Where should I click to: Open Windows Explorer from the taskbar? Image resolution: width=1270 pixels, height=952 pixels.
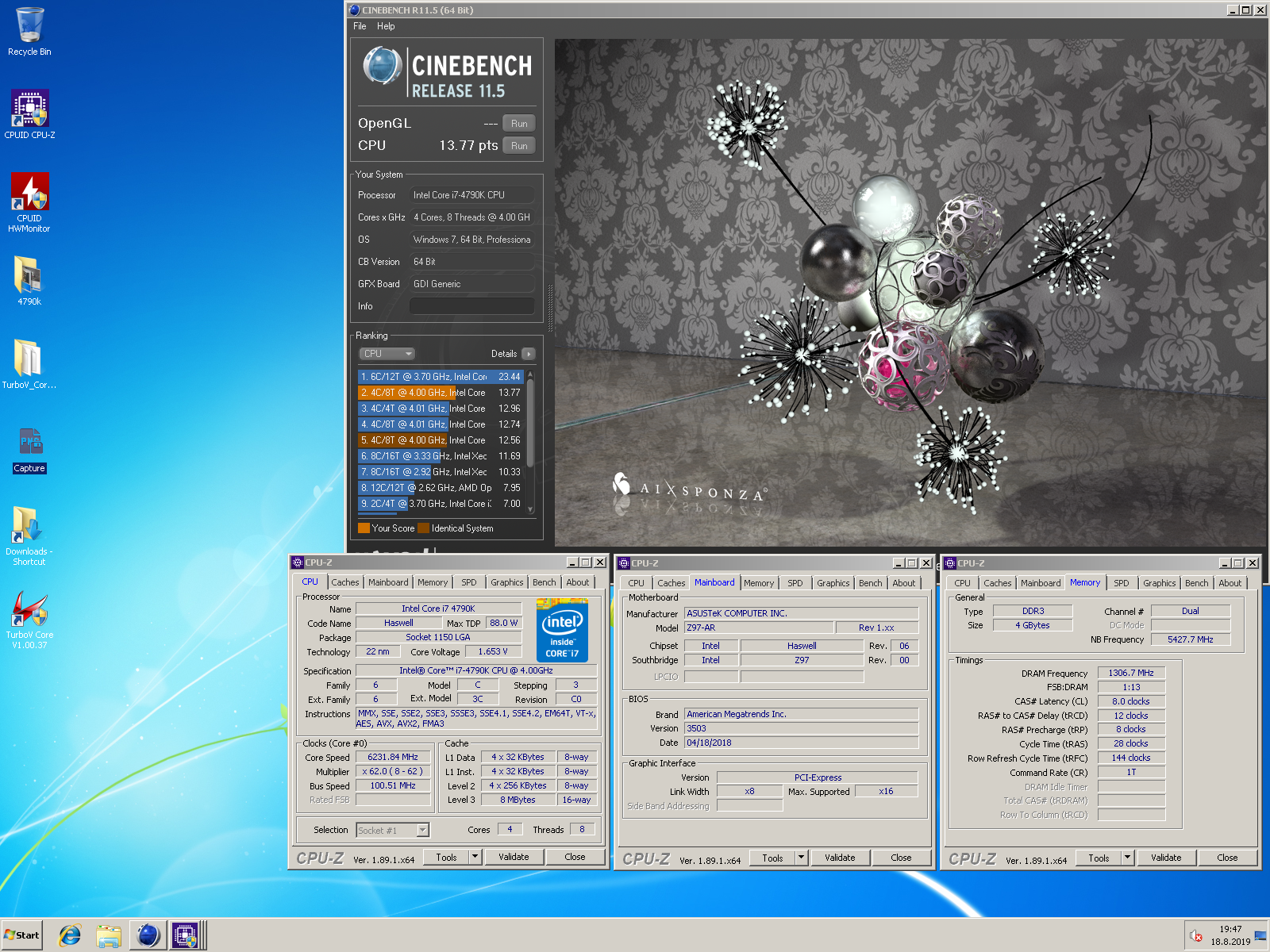(108, 935)
